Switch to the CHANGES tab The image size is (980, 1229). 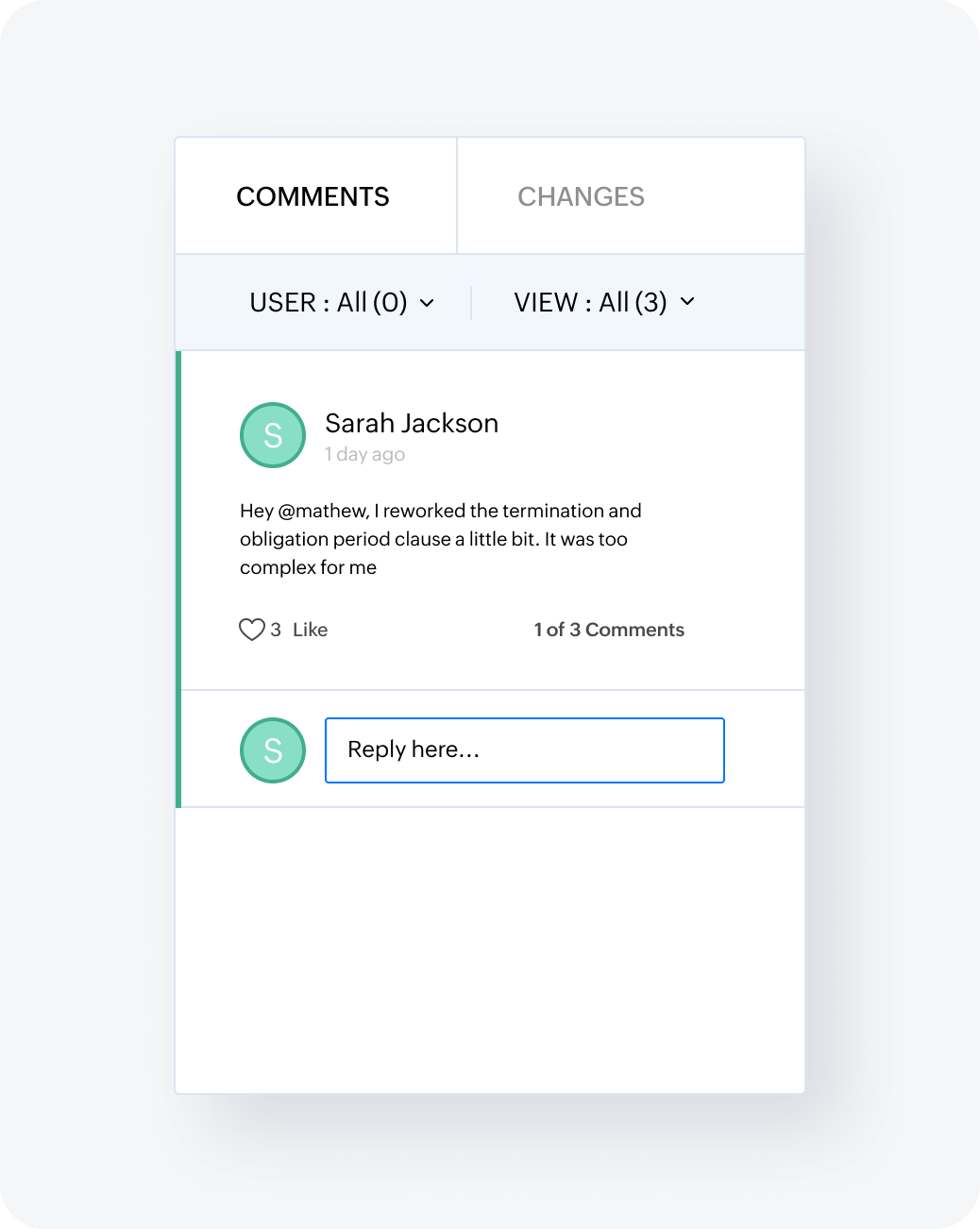[581, 196]
